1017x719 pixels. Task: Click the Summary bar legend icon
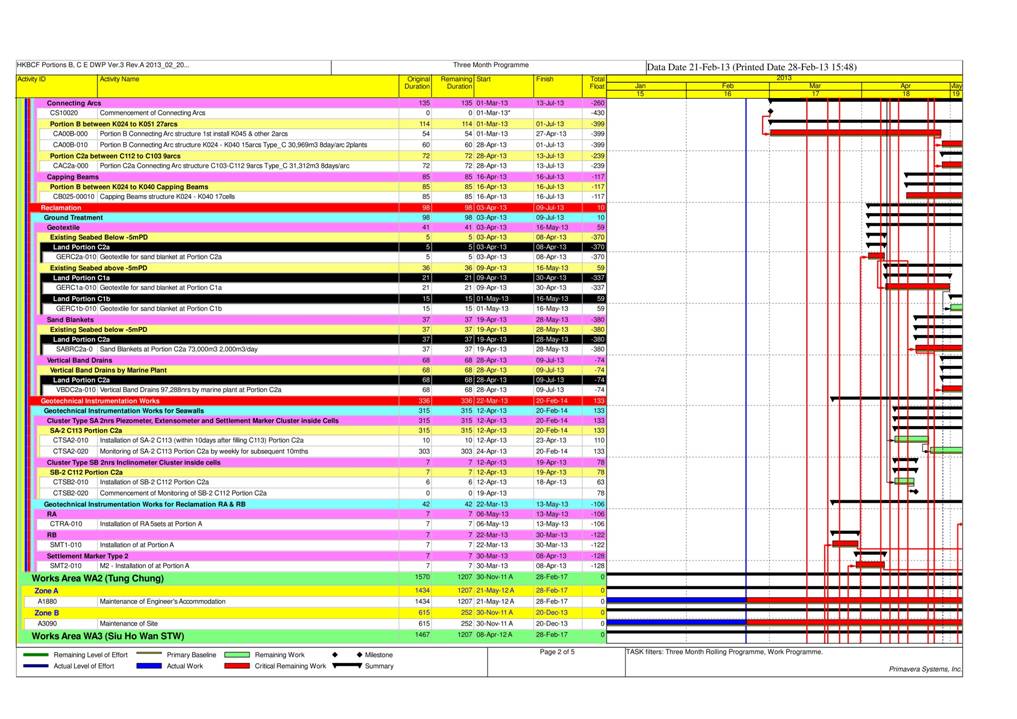(347, 666)
